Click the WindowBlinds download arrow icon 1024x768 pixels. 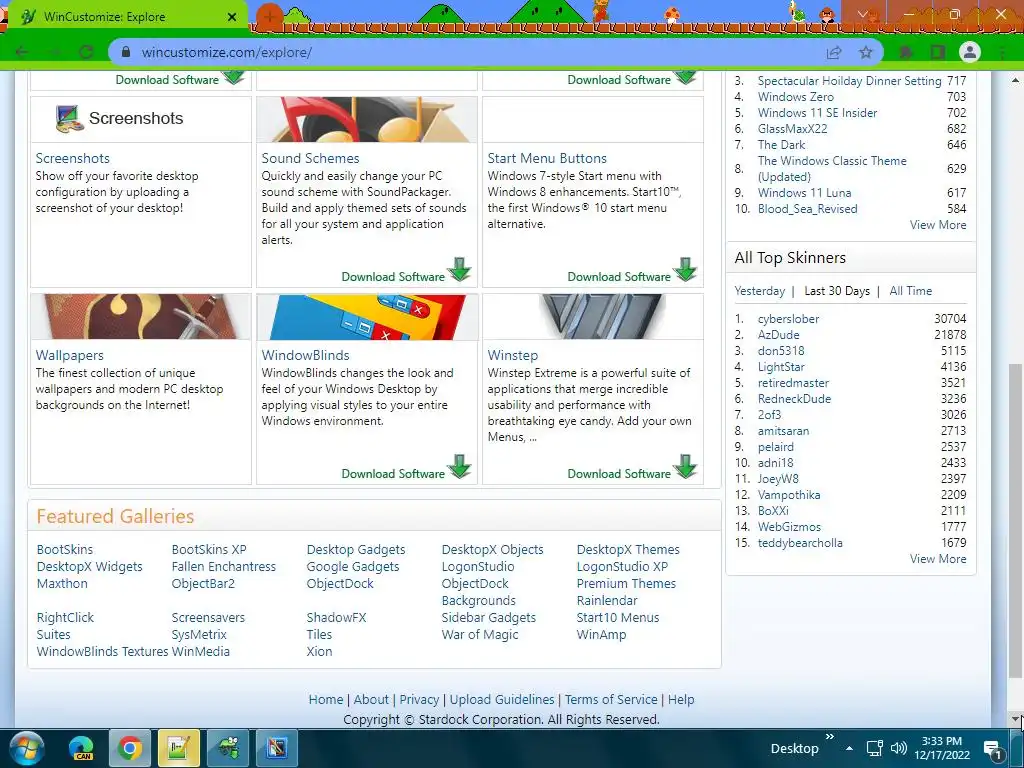460,466
